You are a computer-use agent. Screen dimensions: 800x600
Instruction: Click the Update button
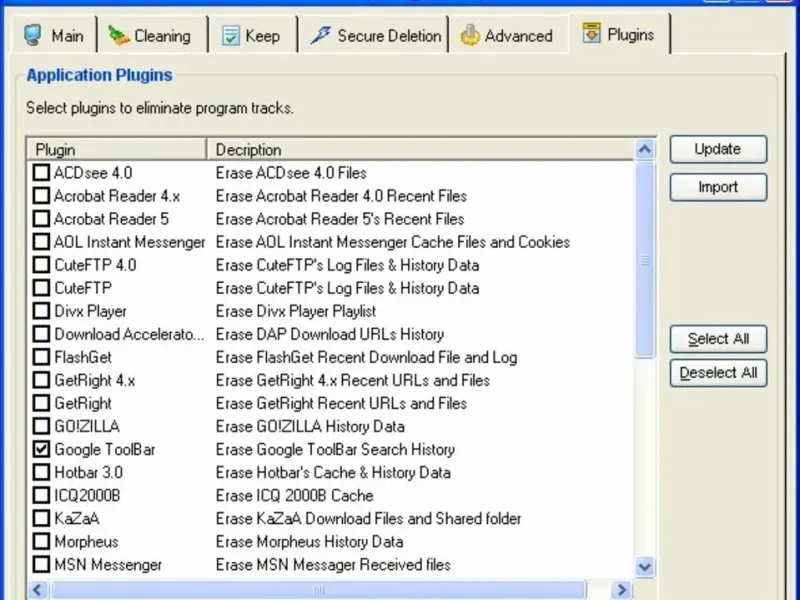coord(718,149)
